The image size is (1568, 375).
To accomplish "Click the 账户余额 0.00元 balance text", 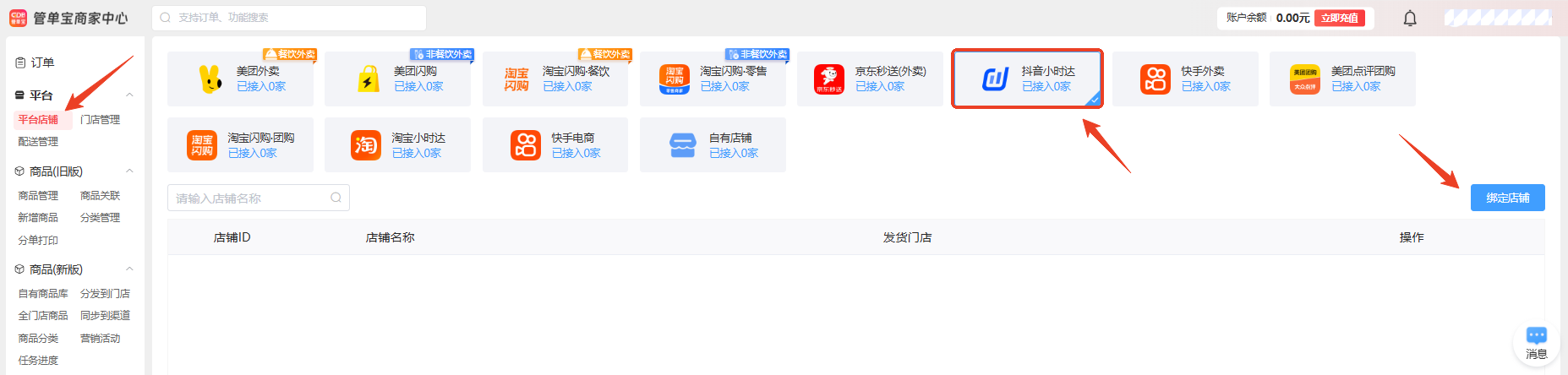I will 1268,18.
